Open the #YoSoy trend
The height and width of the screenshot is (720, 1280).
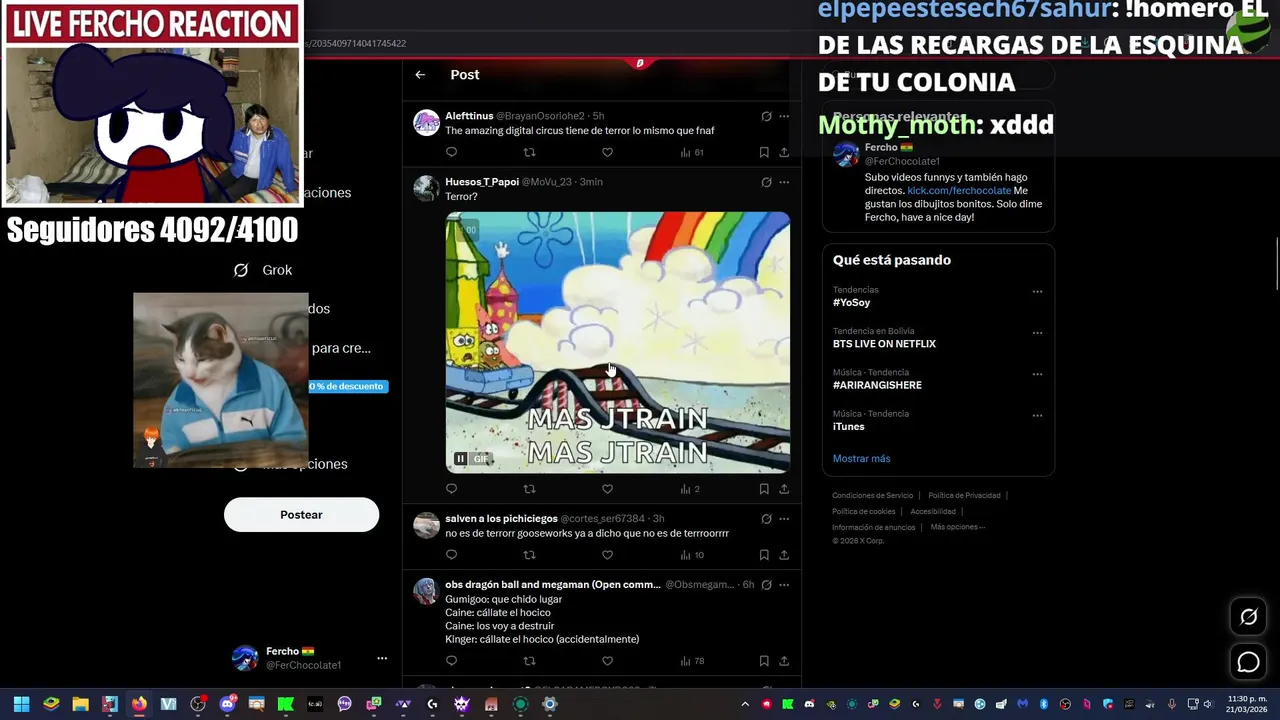852,303
